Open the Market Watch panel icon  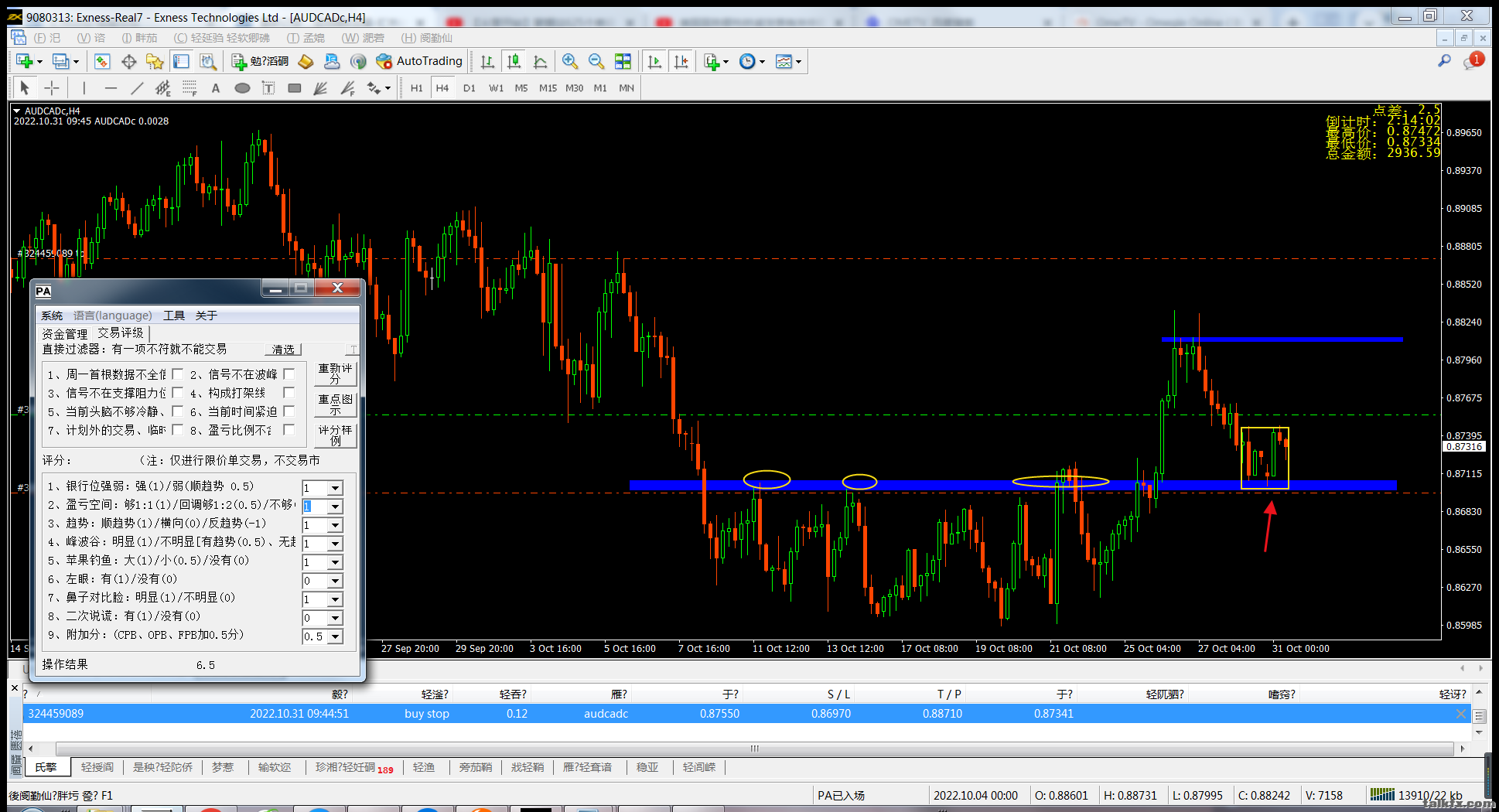102,61
